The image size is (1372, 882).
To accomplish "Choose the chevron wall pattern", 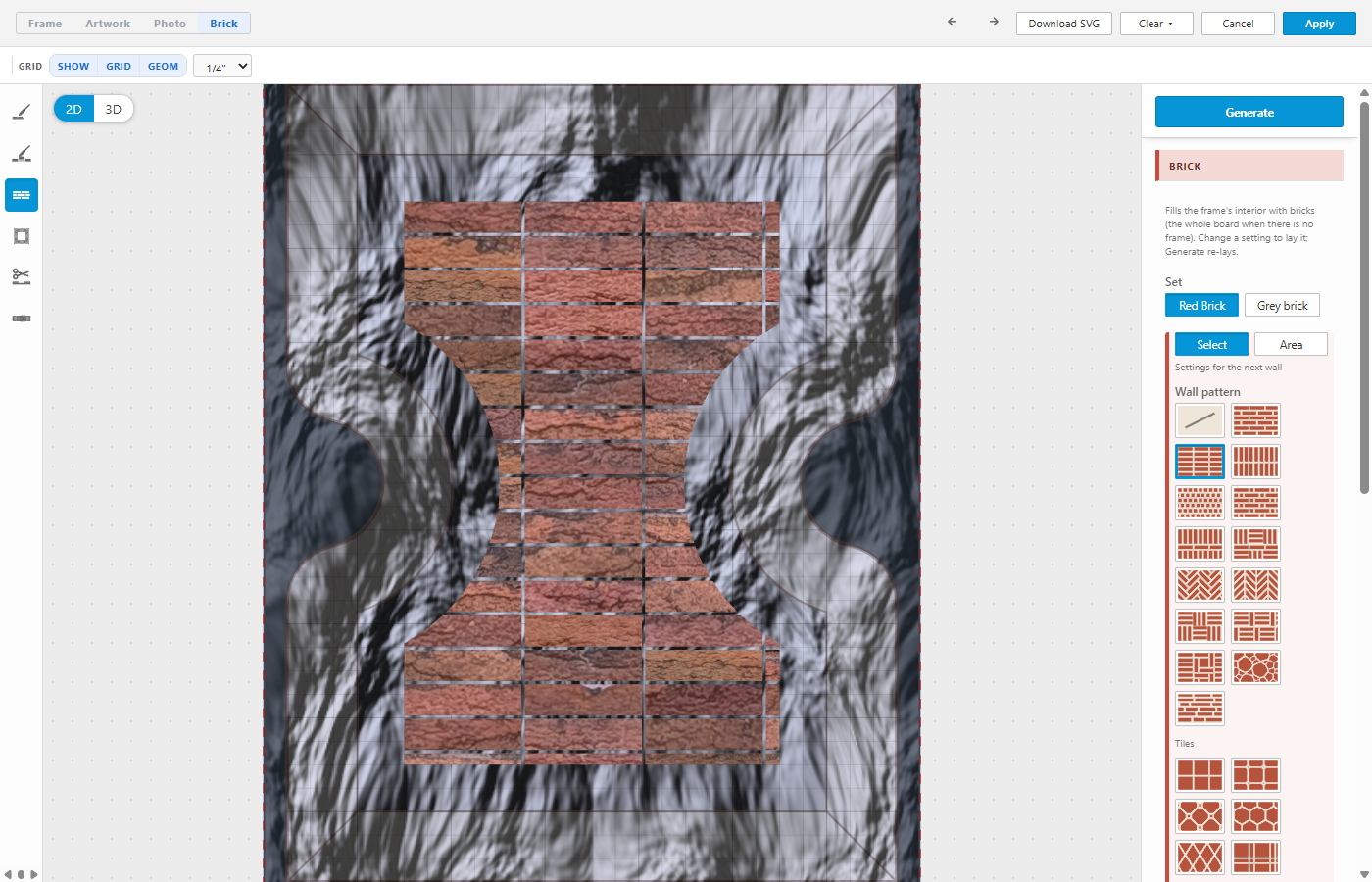I will [1255, 585].
